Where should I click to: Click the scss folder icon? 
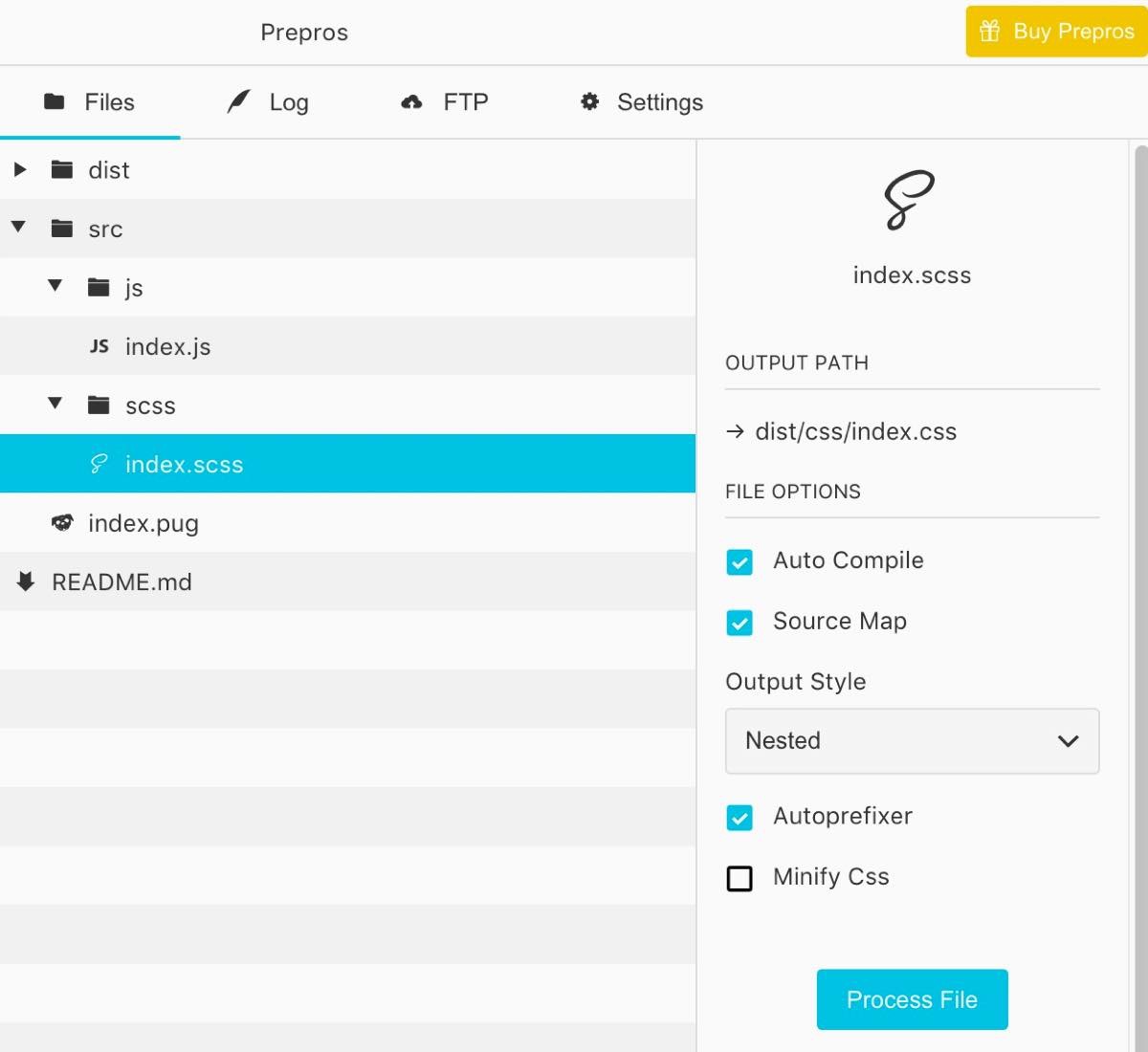(99, 405)
